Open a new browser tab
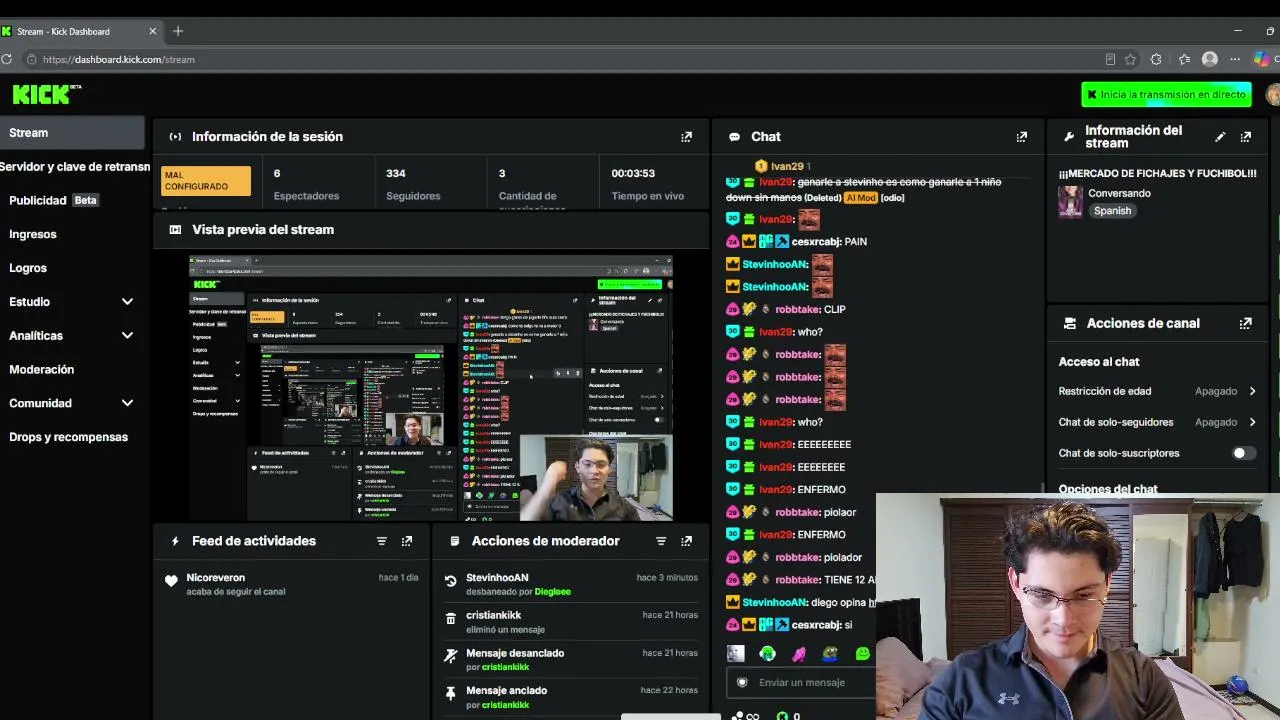This screenshot has height=720, width=1280. 178,31
